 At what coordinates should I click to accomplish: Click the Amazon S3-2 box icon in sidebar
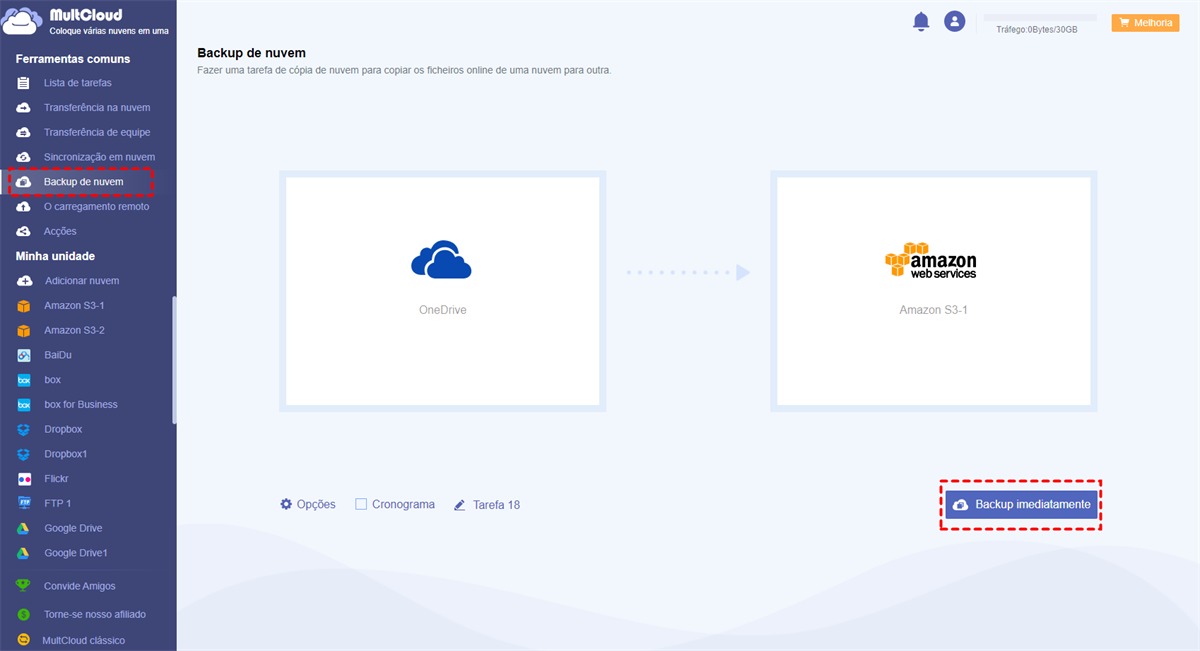pyautogui.click(x=24, y=330)
